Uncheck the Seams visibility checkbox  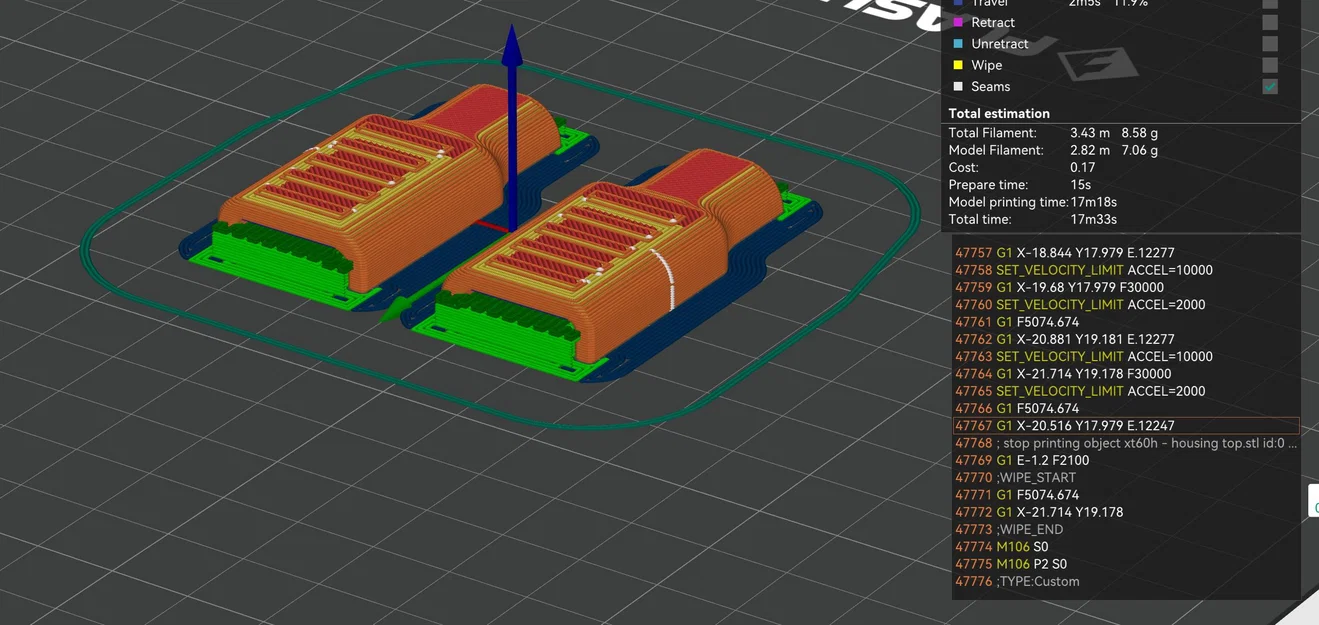pyautogui.click(x=1269, y=87)
